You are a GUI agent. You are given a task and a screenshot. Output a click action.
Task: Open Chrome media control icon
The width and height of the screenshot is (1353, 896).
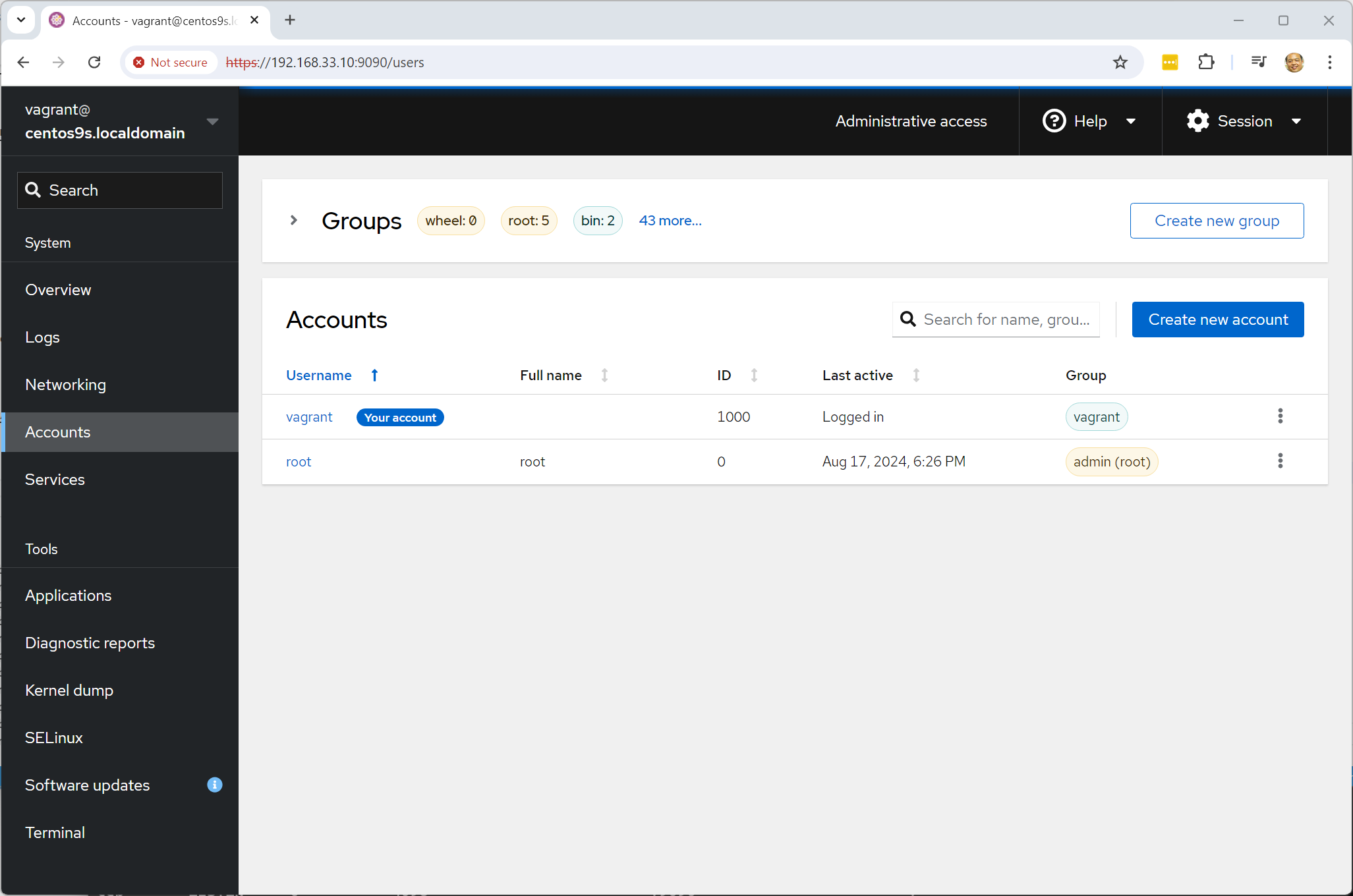(x=1258, y=63)
